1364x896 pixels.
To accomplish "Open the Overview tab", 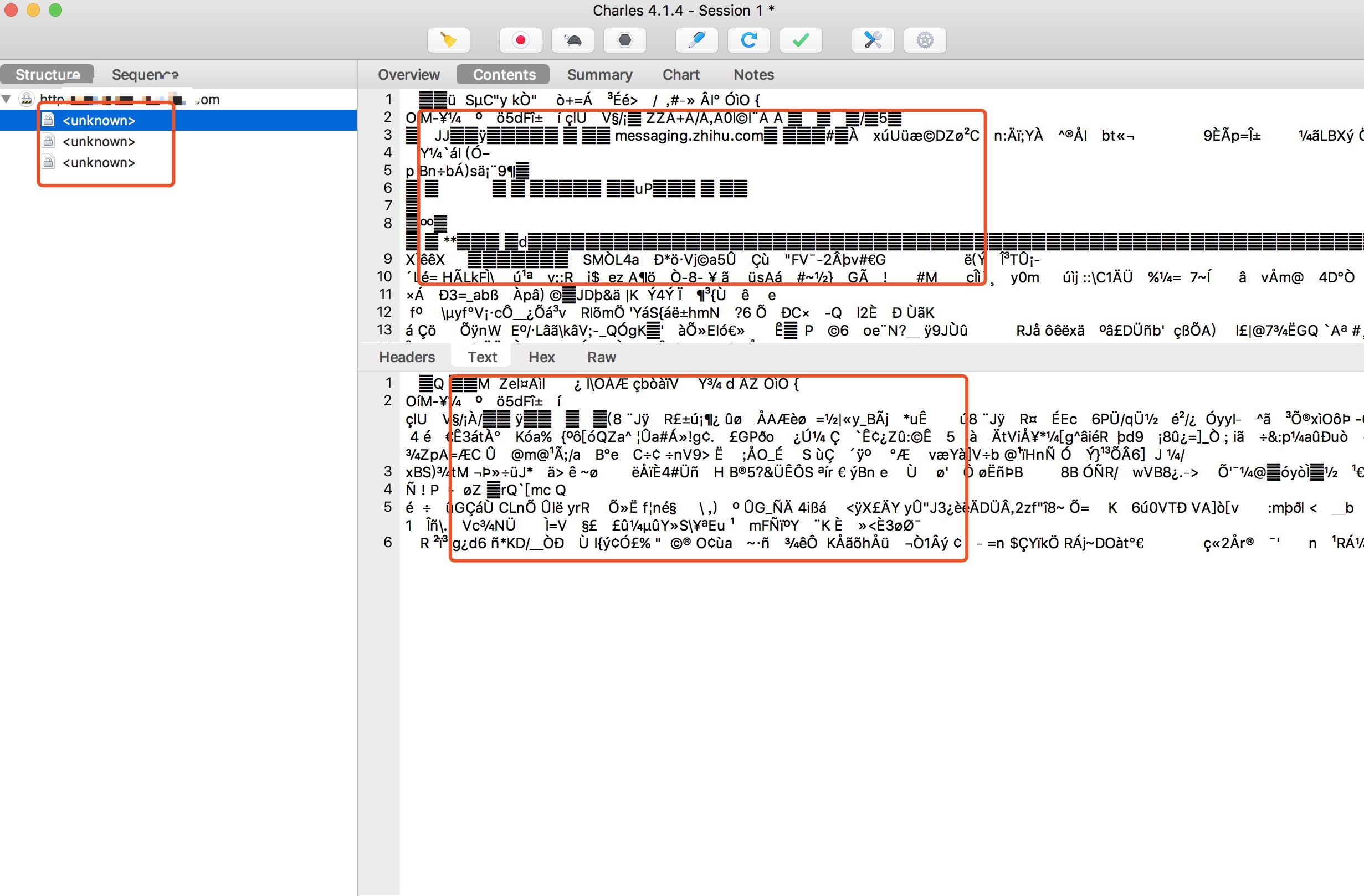I will tap(409, 74).
